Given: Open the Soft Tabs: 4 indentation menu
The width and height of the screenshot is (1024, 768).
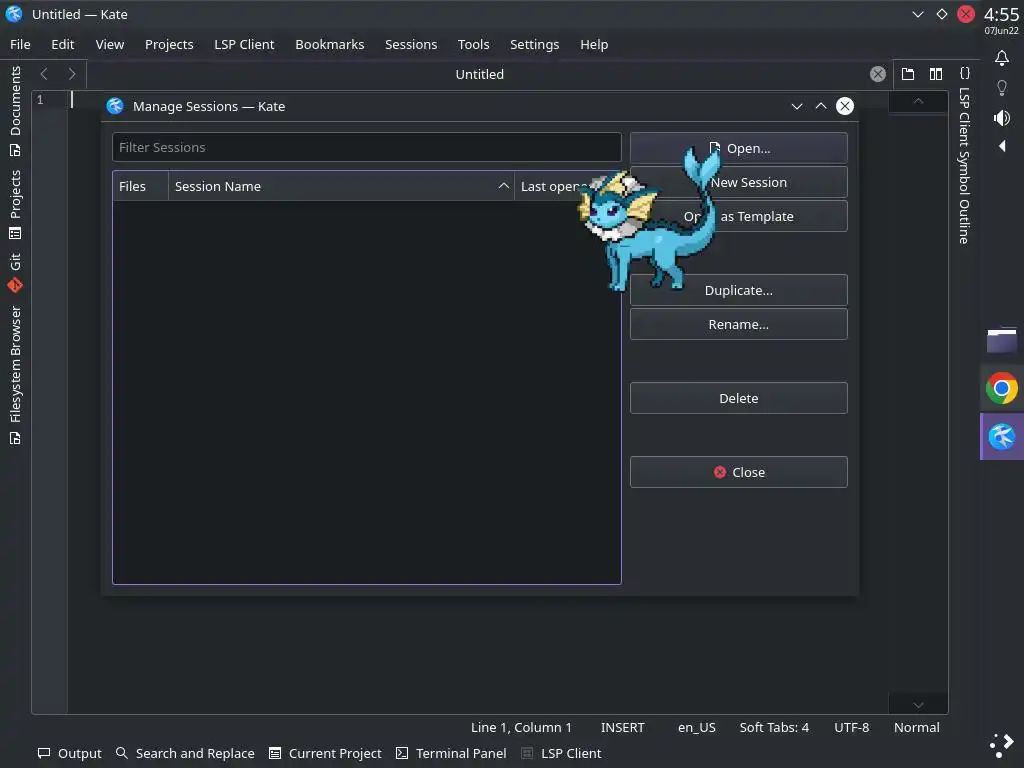Looking at the screenshot, I should 774,728.
